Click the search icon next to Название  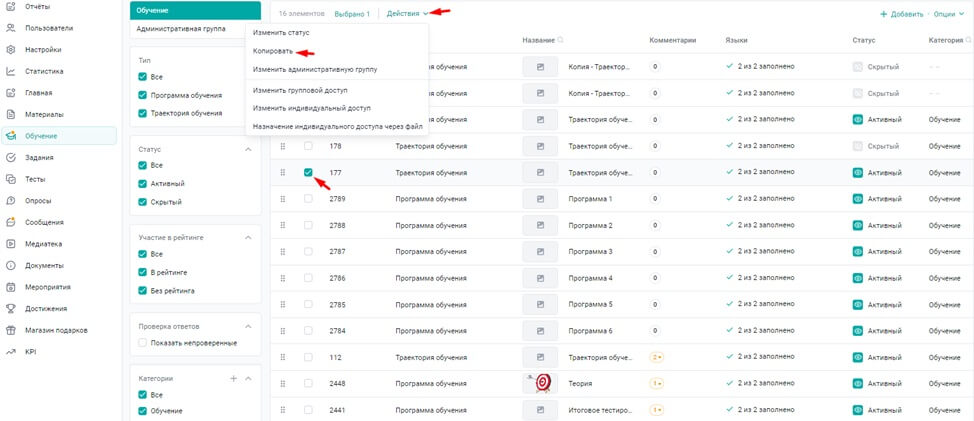560,40
